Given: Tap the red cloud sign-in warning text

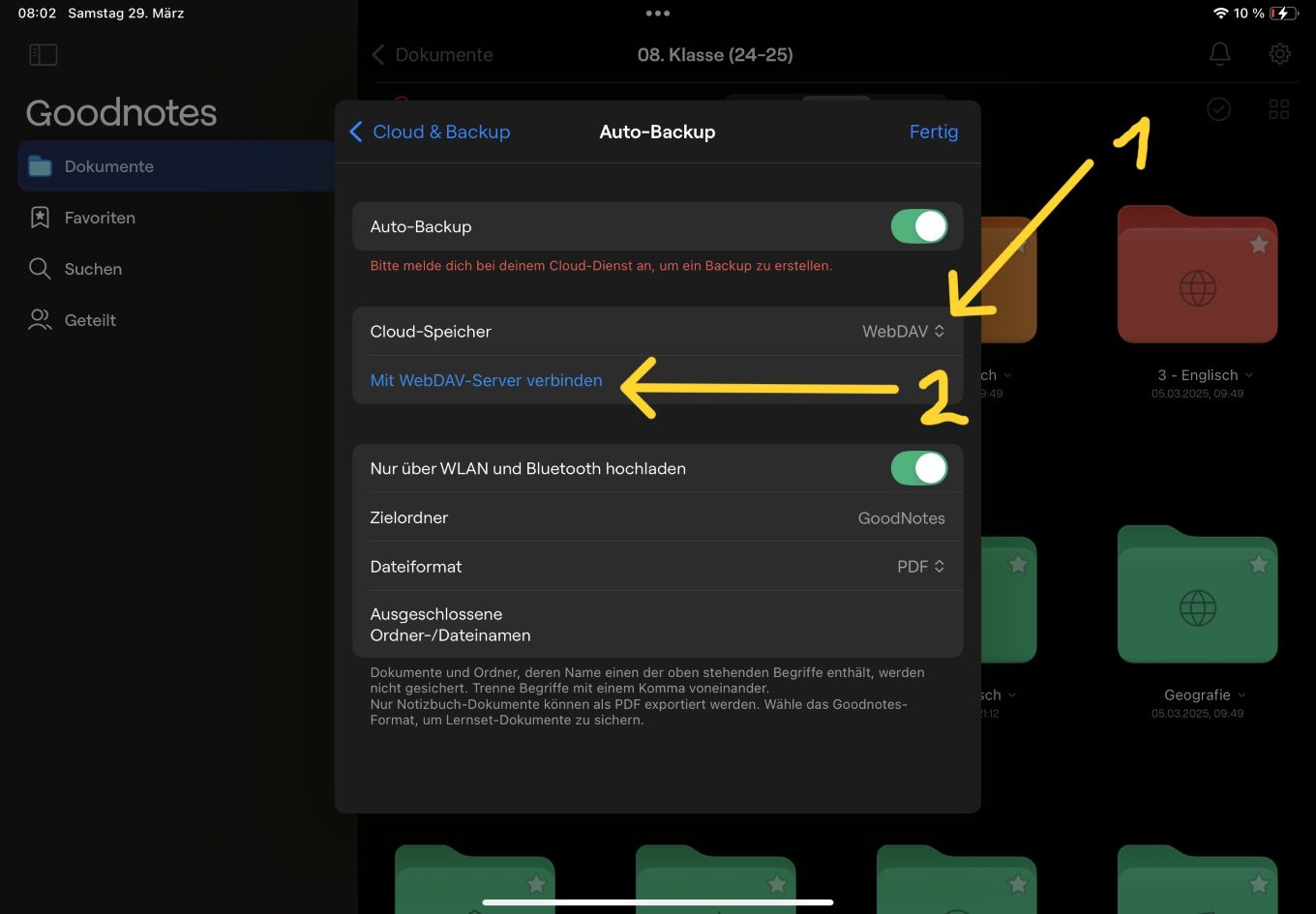Looking at the screenshot, I should pos(601,265).
